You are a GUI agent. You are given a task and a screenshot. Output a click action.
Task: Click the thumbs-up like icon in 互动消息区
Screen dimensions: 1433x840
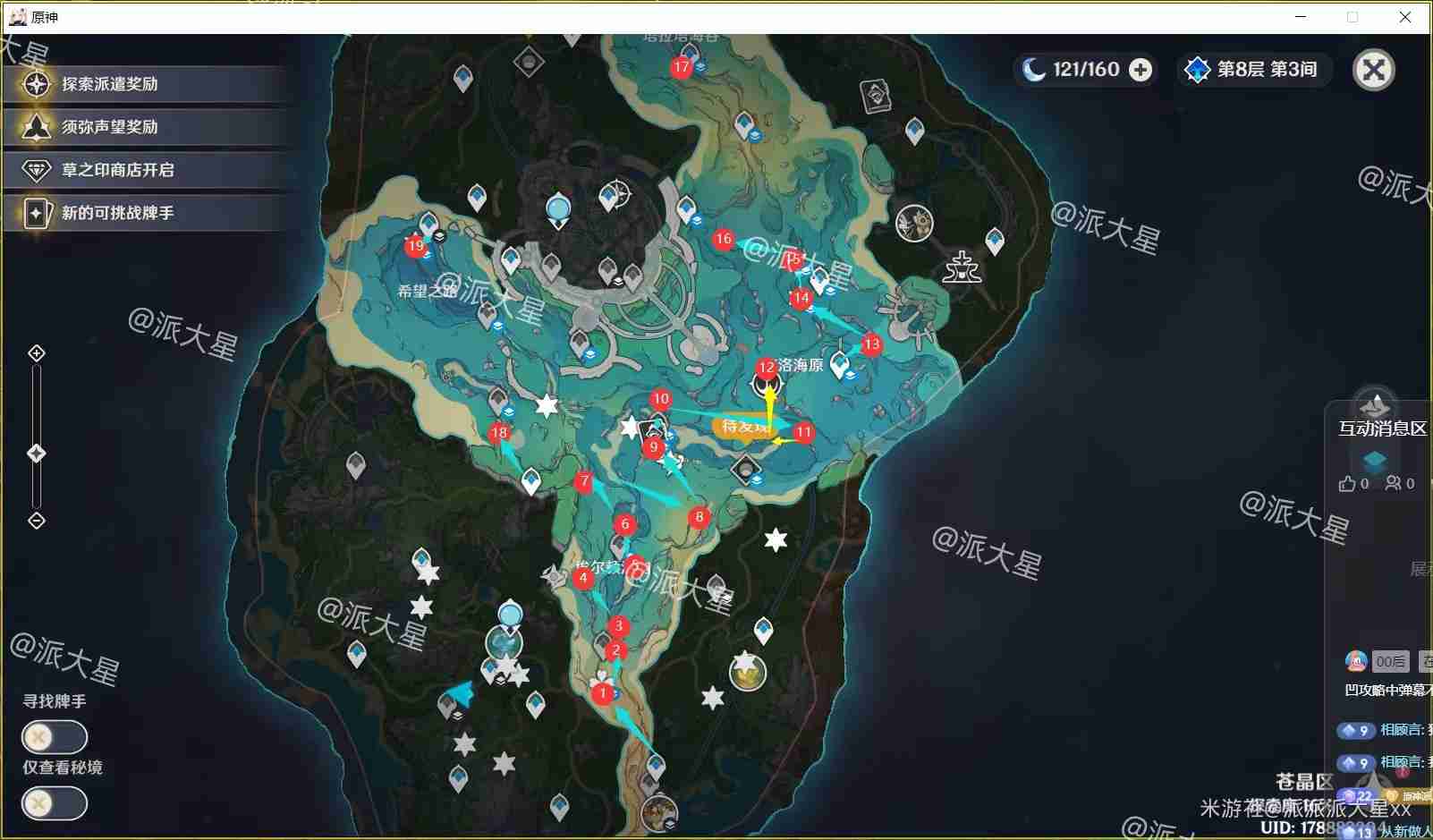pos(1347,484)
